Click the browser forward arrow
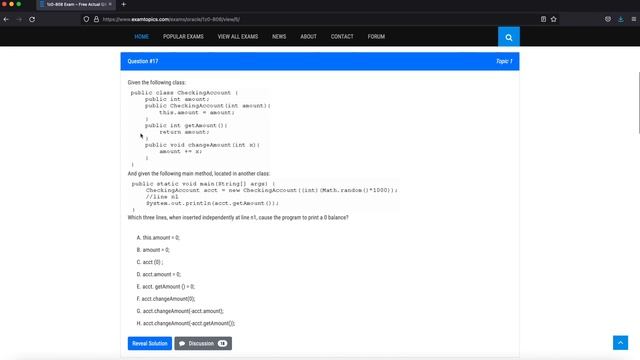The image size is (640, 360). [19, 19]
